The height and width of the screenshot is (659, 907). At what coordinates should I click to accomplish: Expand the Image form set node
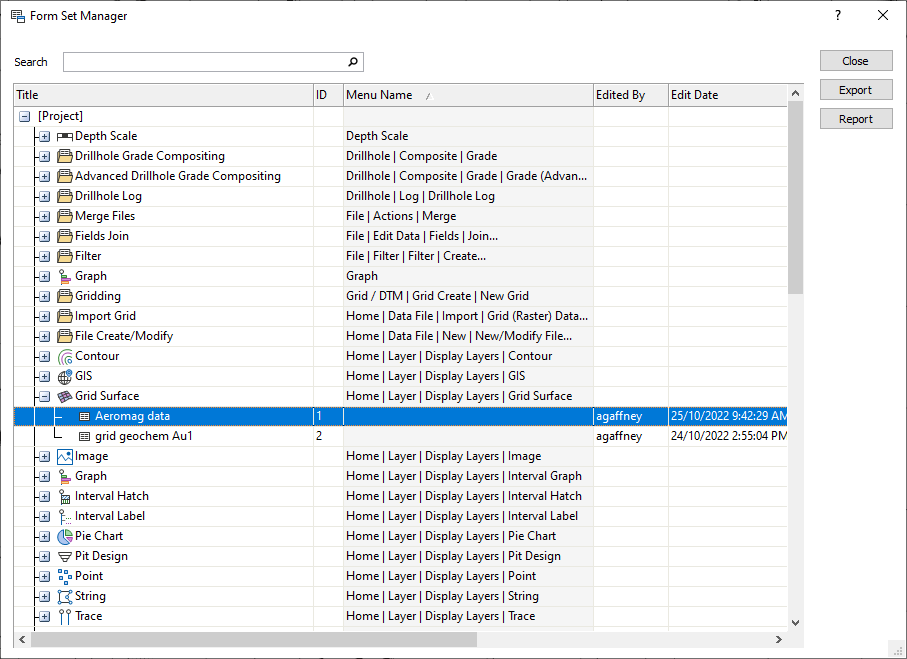[x=44, y=456]
